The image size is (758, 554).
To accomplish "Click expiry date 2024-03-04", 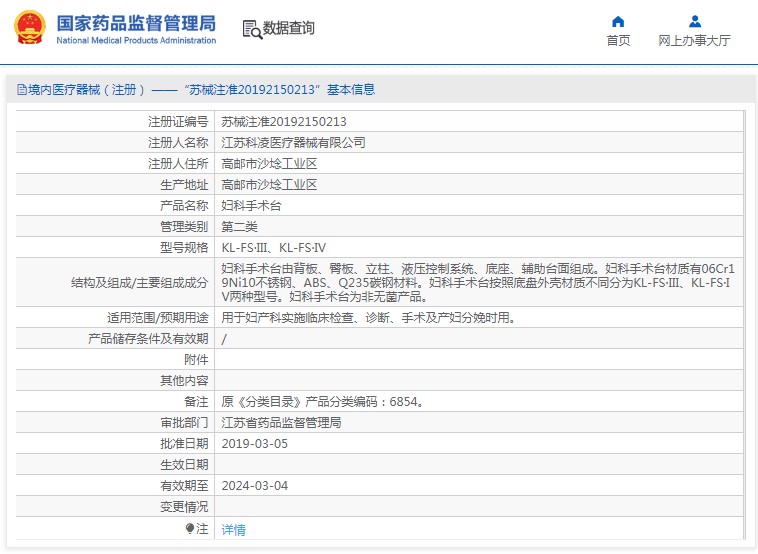I will coord(255,485).
